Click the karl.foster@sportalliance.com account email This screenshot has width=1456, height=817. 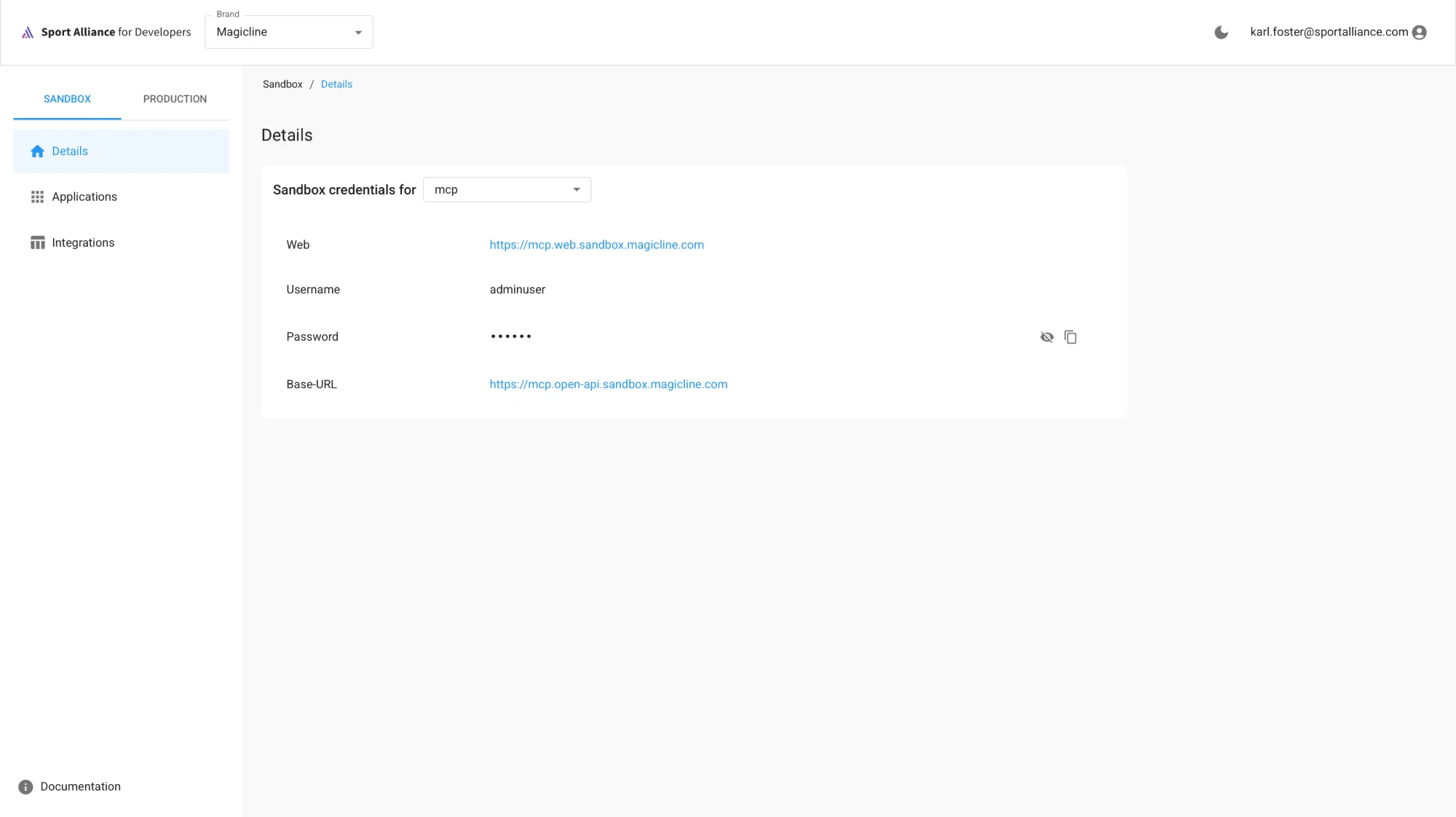tap(1329, 32)
